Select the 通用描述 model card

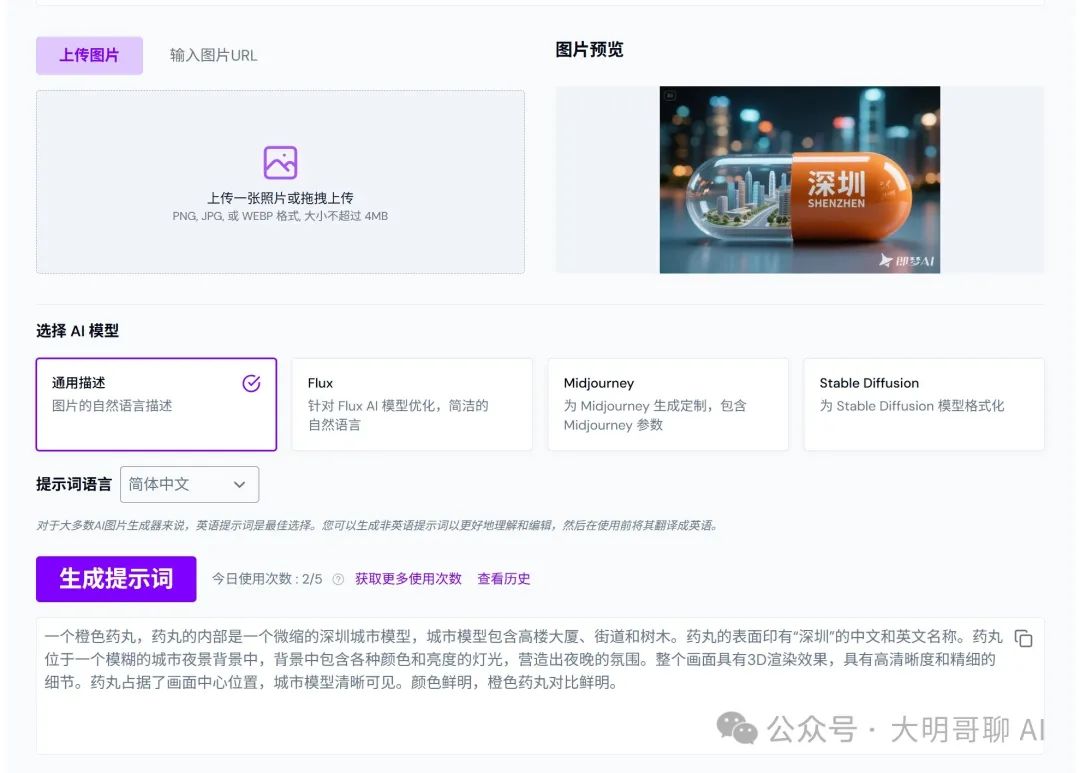[156, 404]
